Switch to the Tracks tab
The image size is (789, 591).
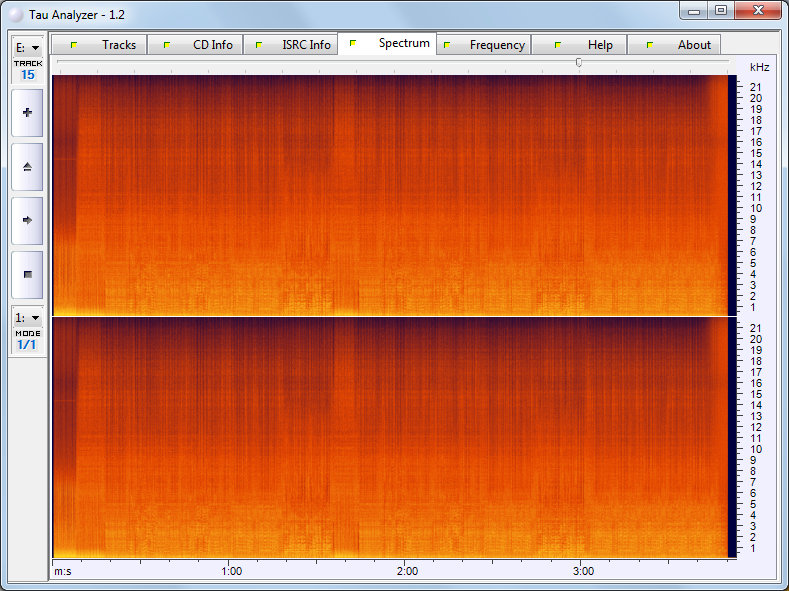pos(100,45)
